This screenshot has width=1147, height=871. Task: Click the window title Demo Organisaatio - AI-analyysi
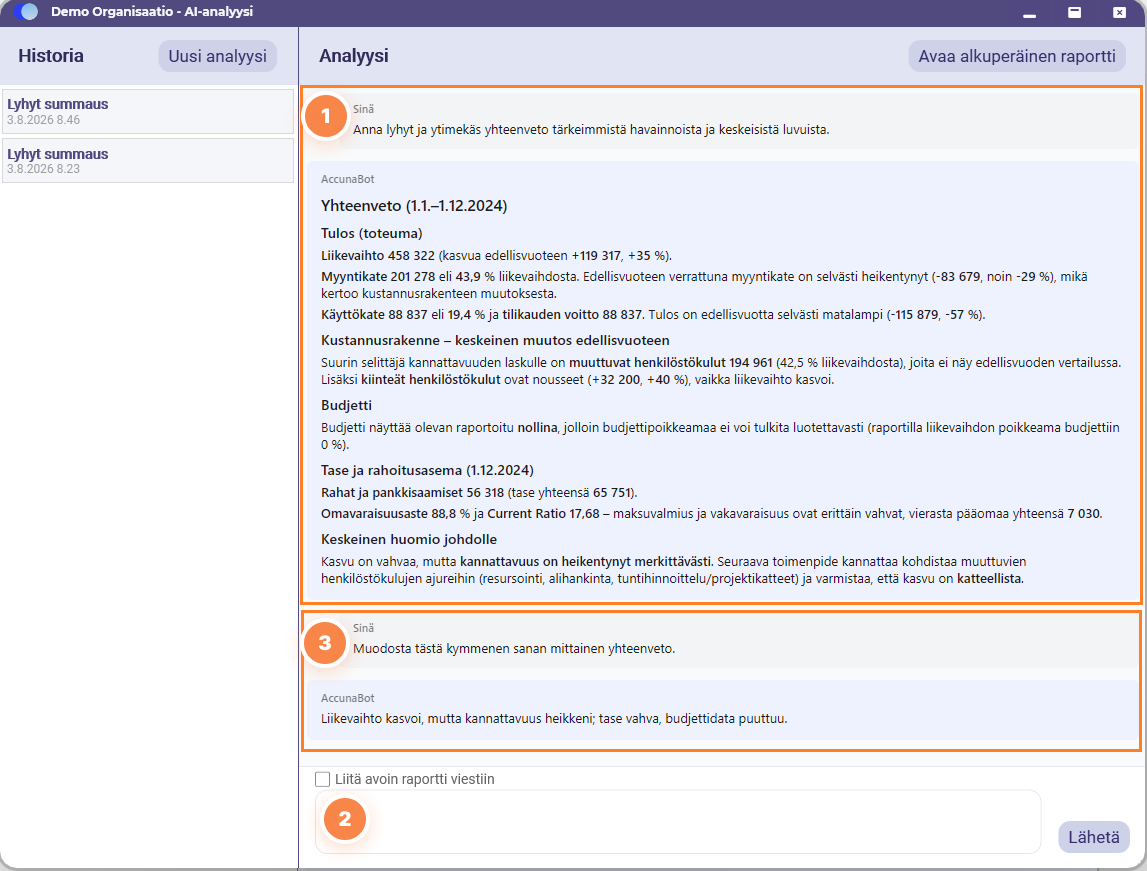(152, 12)
